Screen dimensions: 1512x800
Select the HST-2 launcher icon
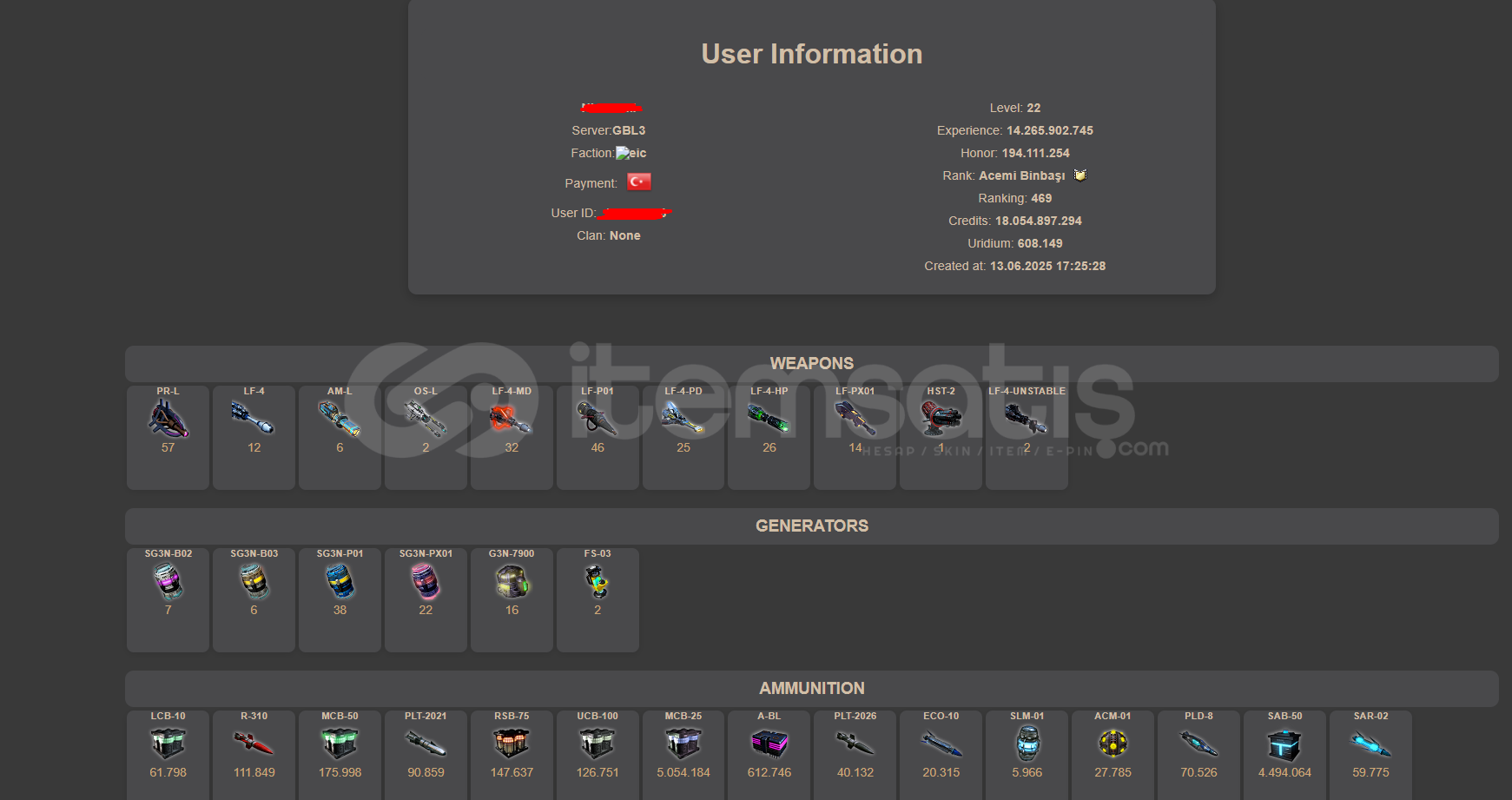click(941, 419)
